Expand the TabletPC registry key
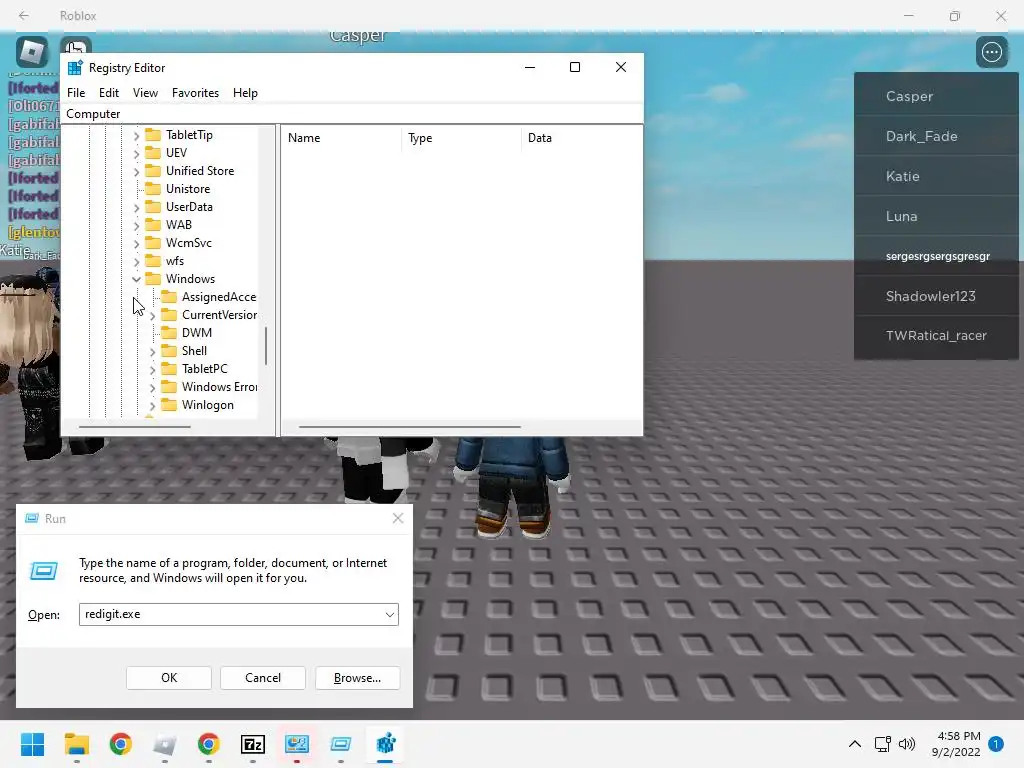 click(x=152, y=370)
